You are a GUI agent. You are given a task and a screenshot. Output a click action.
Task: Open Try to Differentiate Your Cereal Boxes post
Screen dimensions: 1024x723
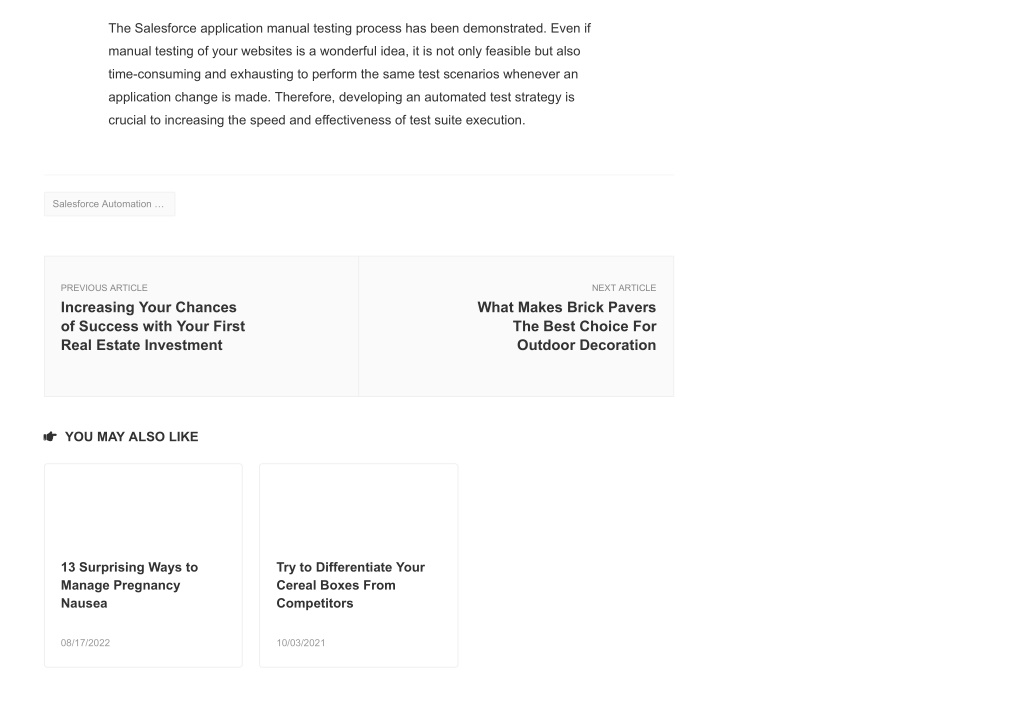pyautogui.click(x=351, y=585)
